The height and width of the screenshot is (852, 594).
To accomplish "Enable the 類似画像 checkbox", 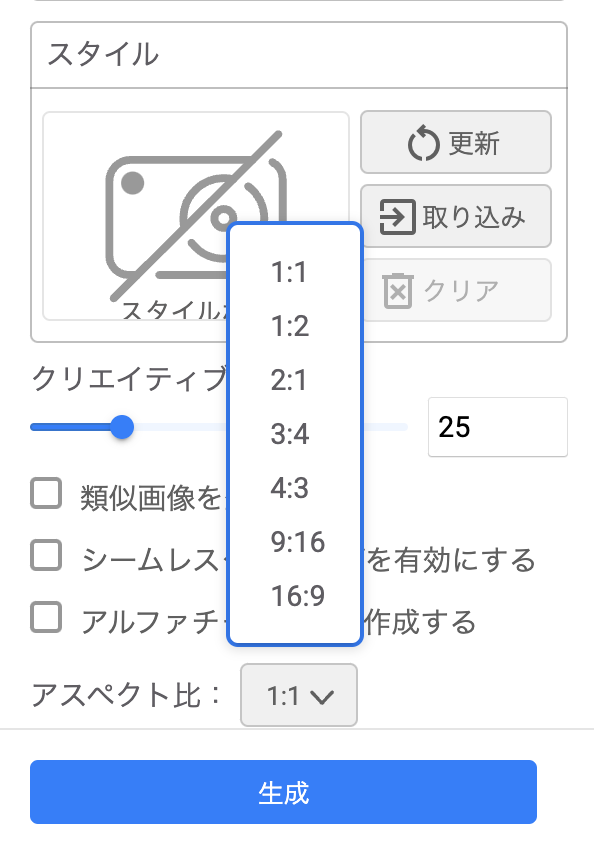I will click(x=46, y=493).
